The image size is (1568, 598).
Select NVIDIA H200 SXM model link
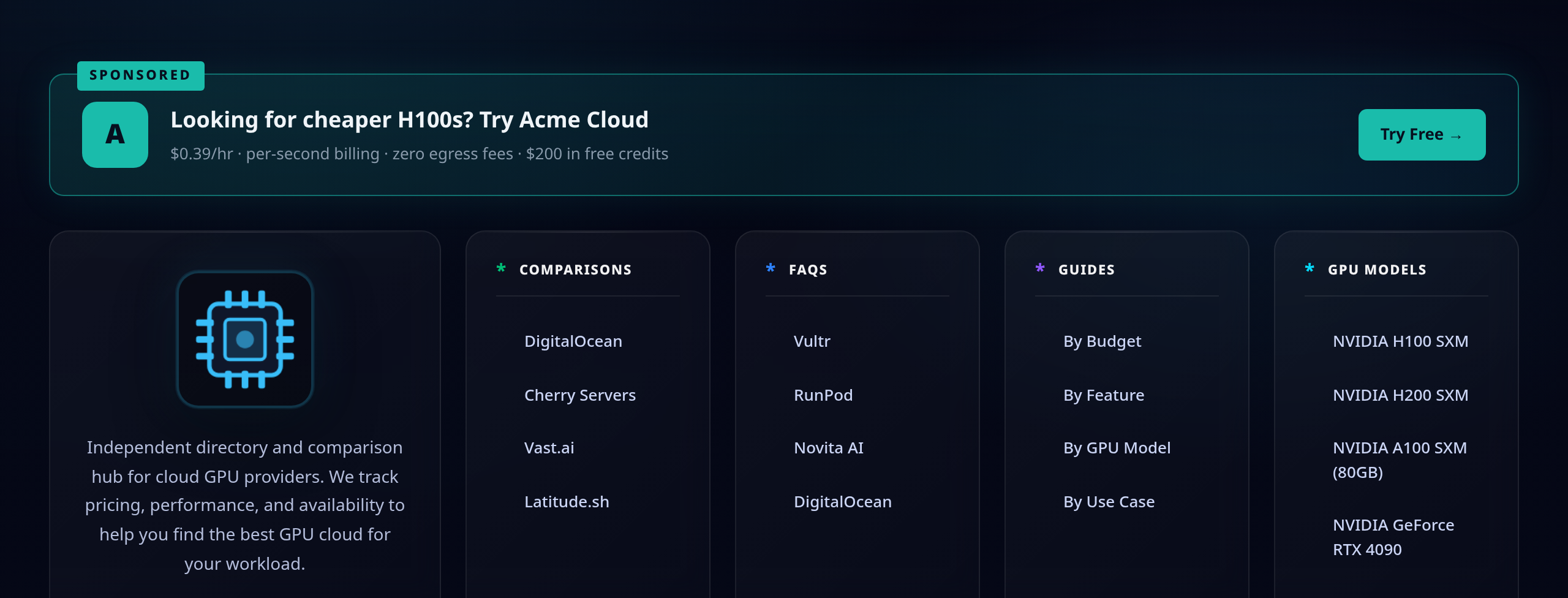[1401, 395]
